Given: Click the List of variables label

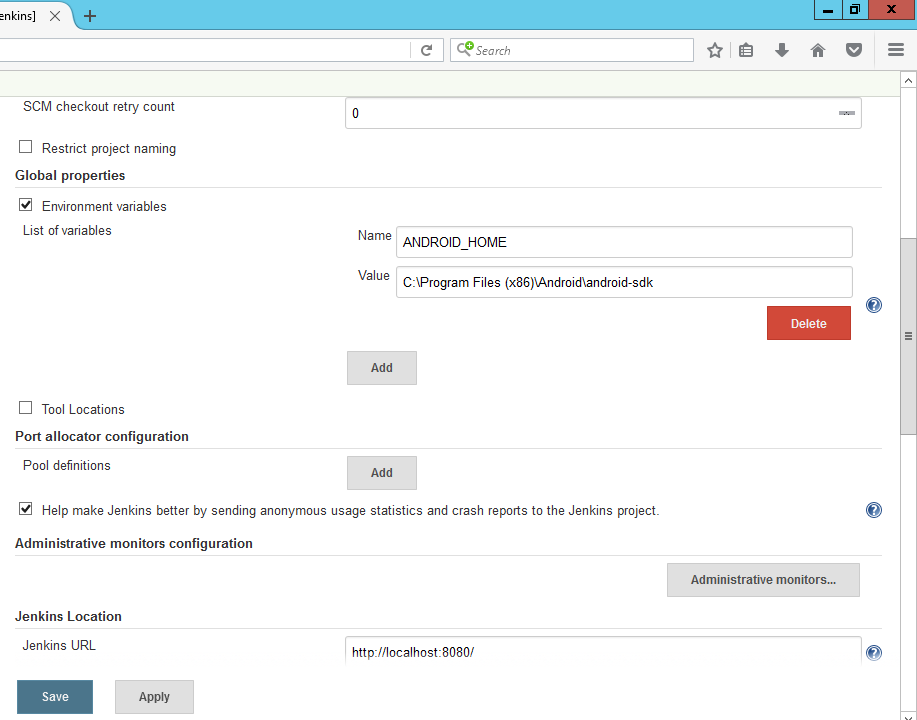Looking at the screenshot, I should tap(67, 230).
